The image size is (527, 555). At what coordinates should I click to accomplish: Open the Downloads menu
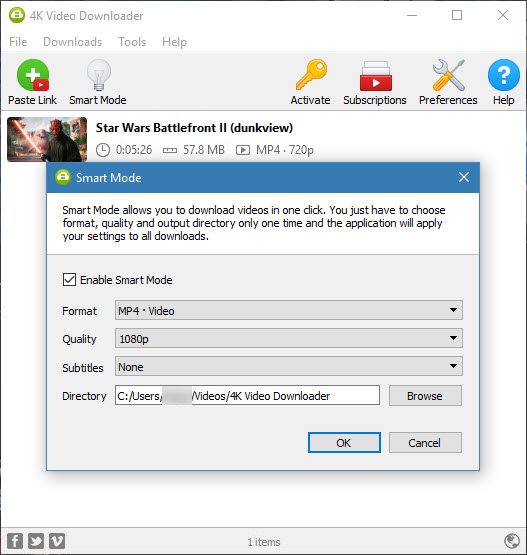point(73,42)
